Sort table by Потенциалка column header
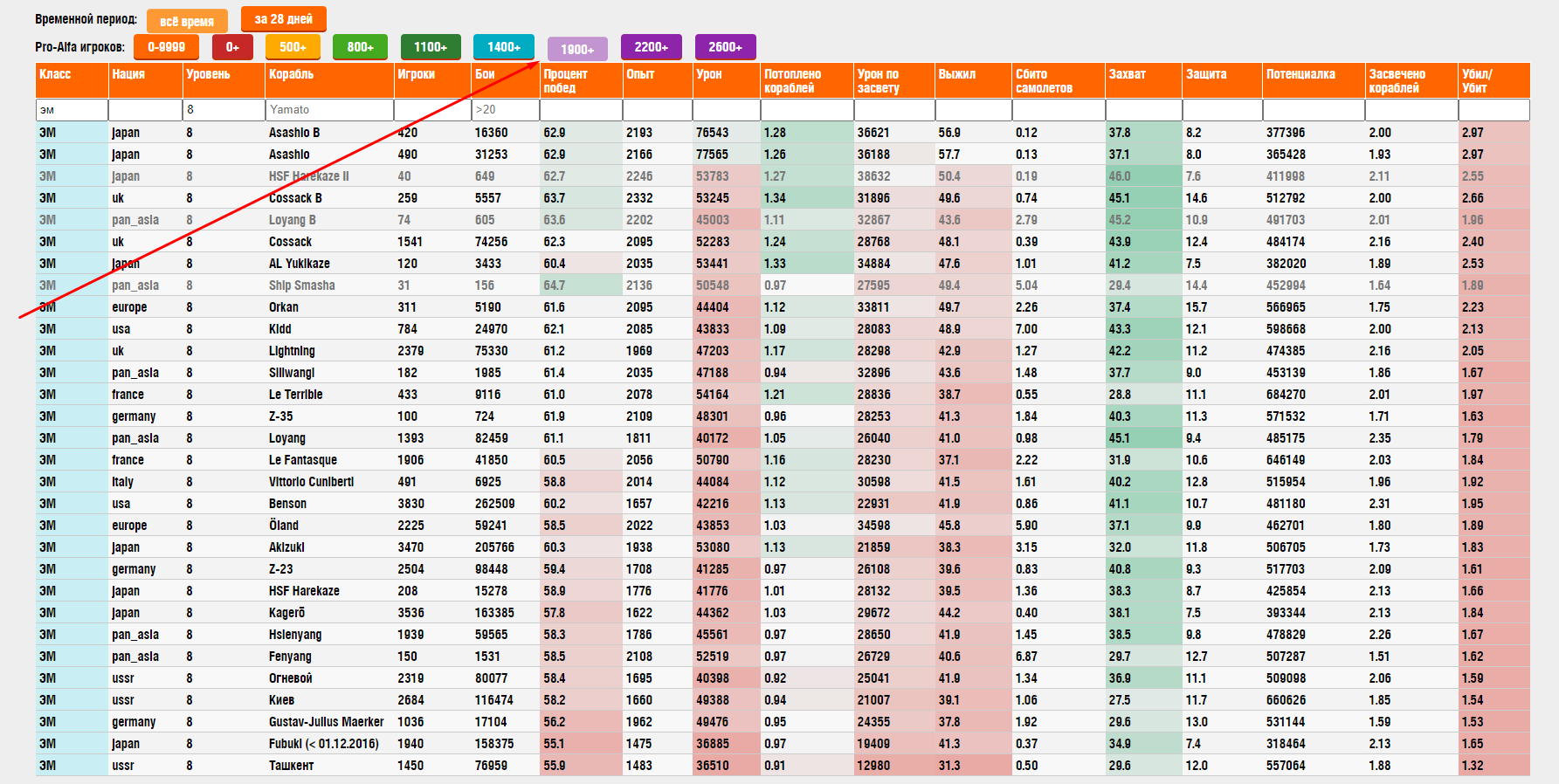This screenshot has width=1559, height=784. (x=1314, y=80)
